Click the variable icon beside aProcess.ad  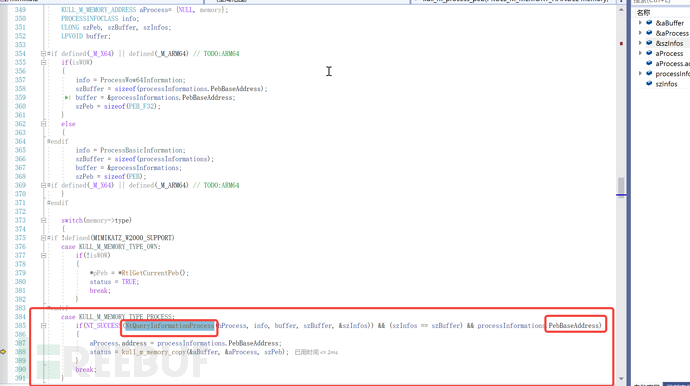[649, 63]
